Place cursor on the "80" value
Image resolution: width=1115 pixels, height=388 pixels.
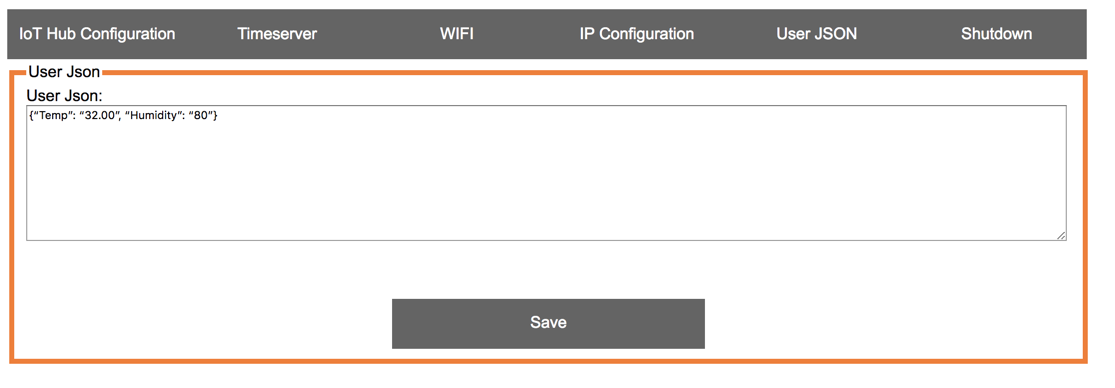click(201, 115)
